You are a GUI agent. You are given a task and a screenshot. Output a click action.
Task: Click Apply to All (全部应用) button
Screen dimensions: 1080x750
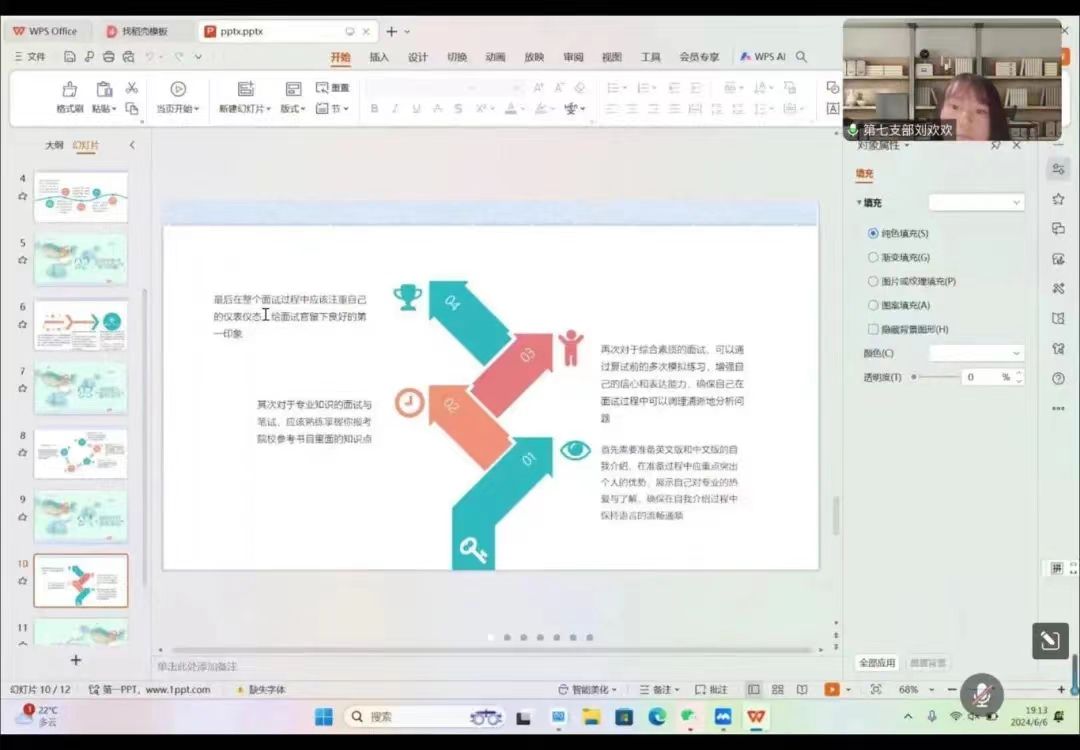tap(877, 663)
